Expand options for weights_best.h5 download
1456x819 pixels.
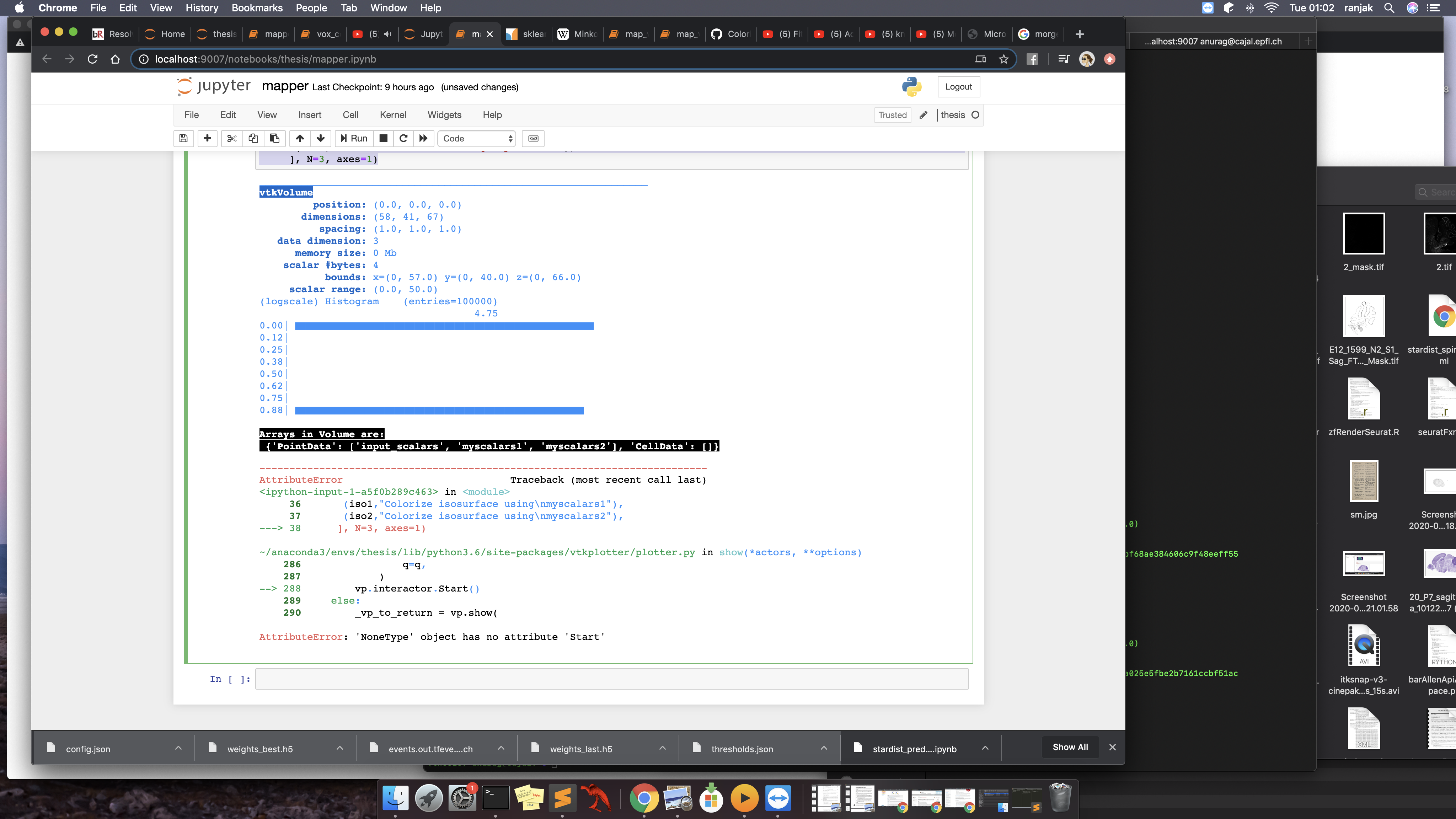tap(340, 748)
